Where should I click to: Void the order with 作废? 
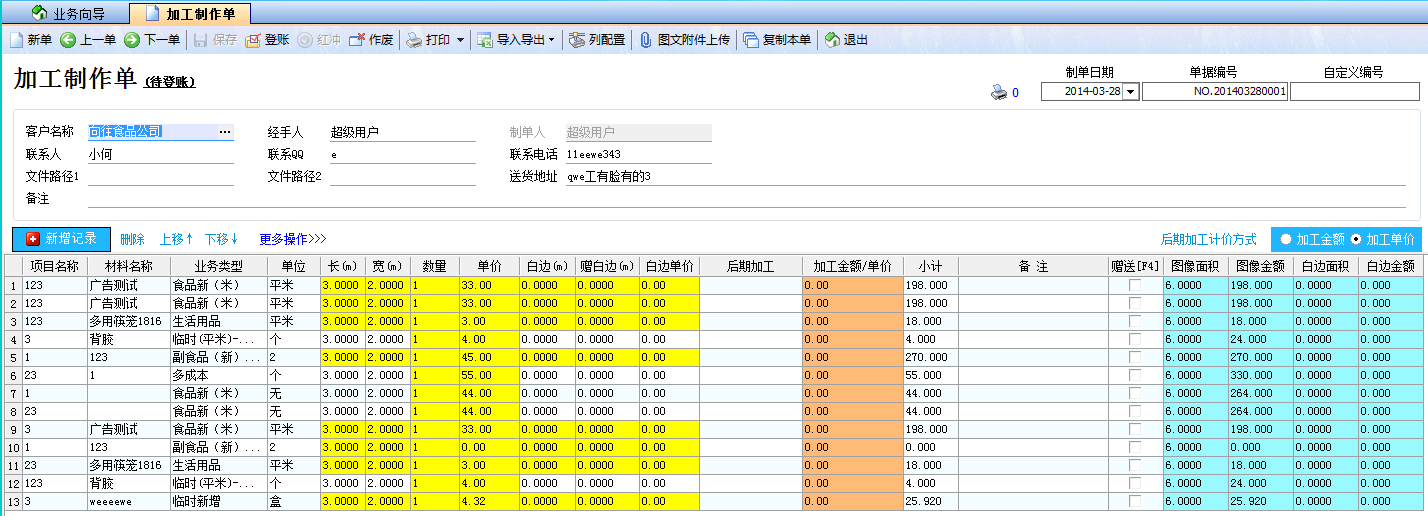(x=371, y=40)
